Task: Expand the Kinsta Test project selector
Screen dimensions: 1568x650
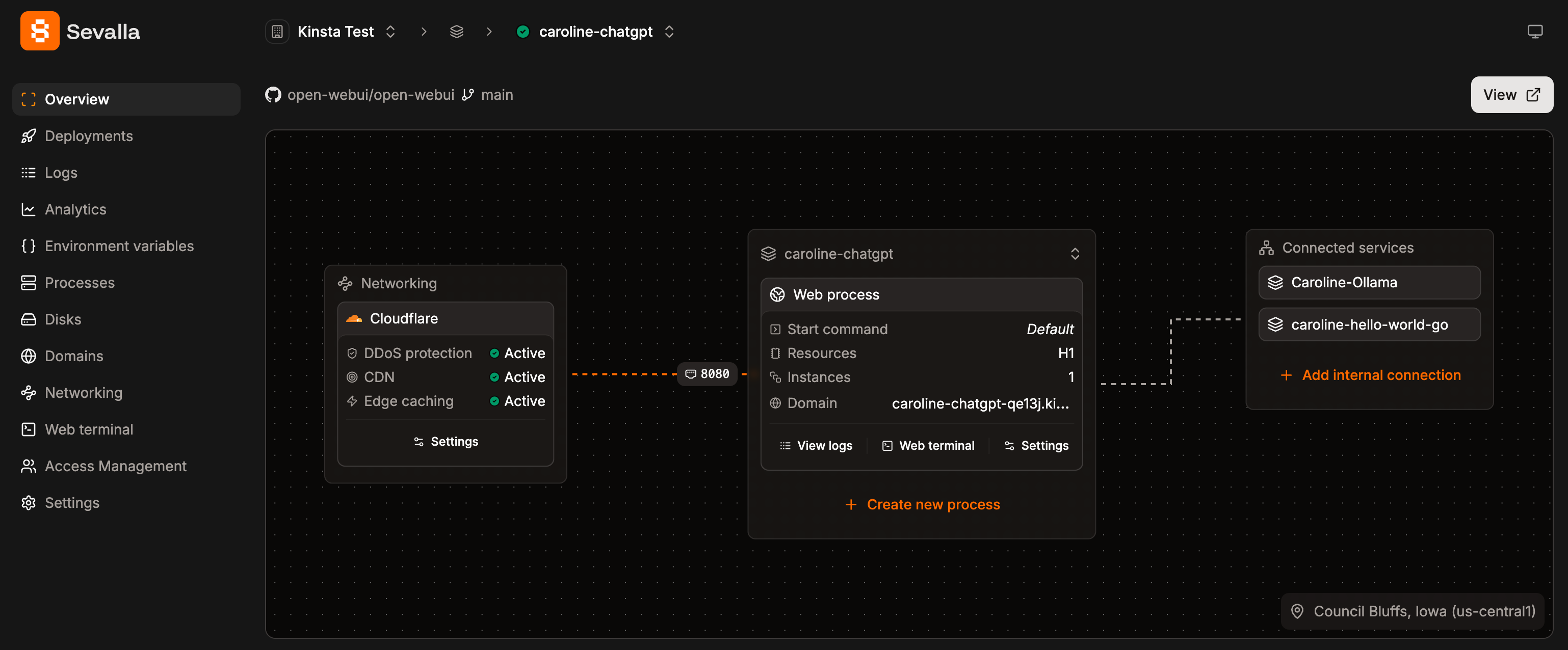Action: click(390, 31)
